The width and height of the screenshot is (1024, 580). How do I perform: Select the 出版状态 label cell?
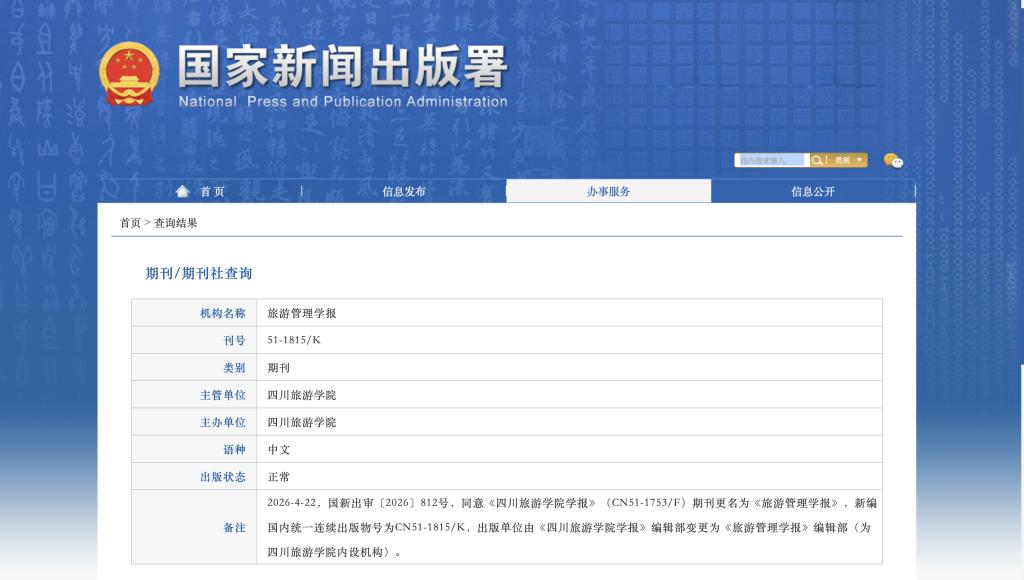194,477
